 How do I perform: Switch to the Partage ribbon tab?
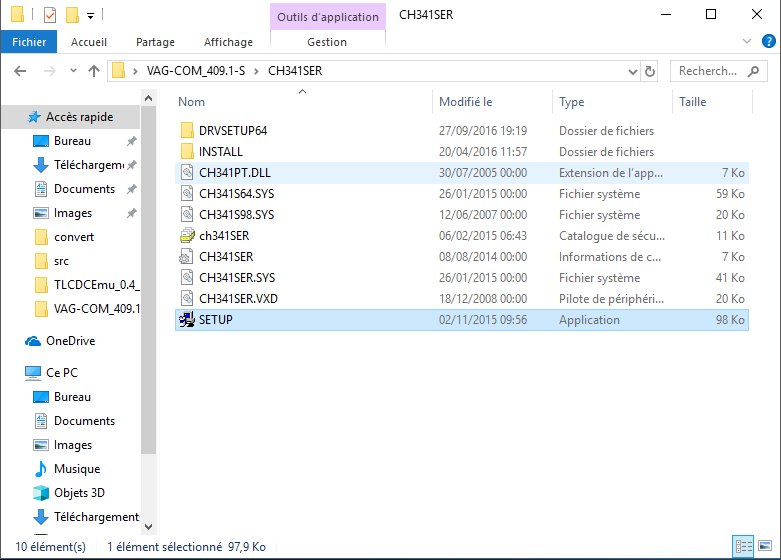click(x=155, y=42)
